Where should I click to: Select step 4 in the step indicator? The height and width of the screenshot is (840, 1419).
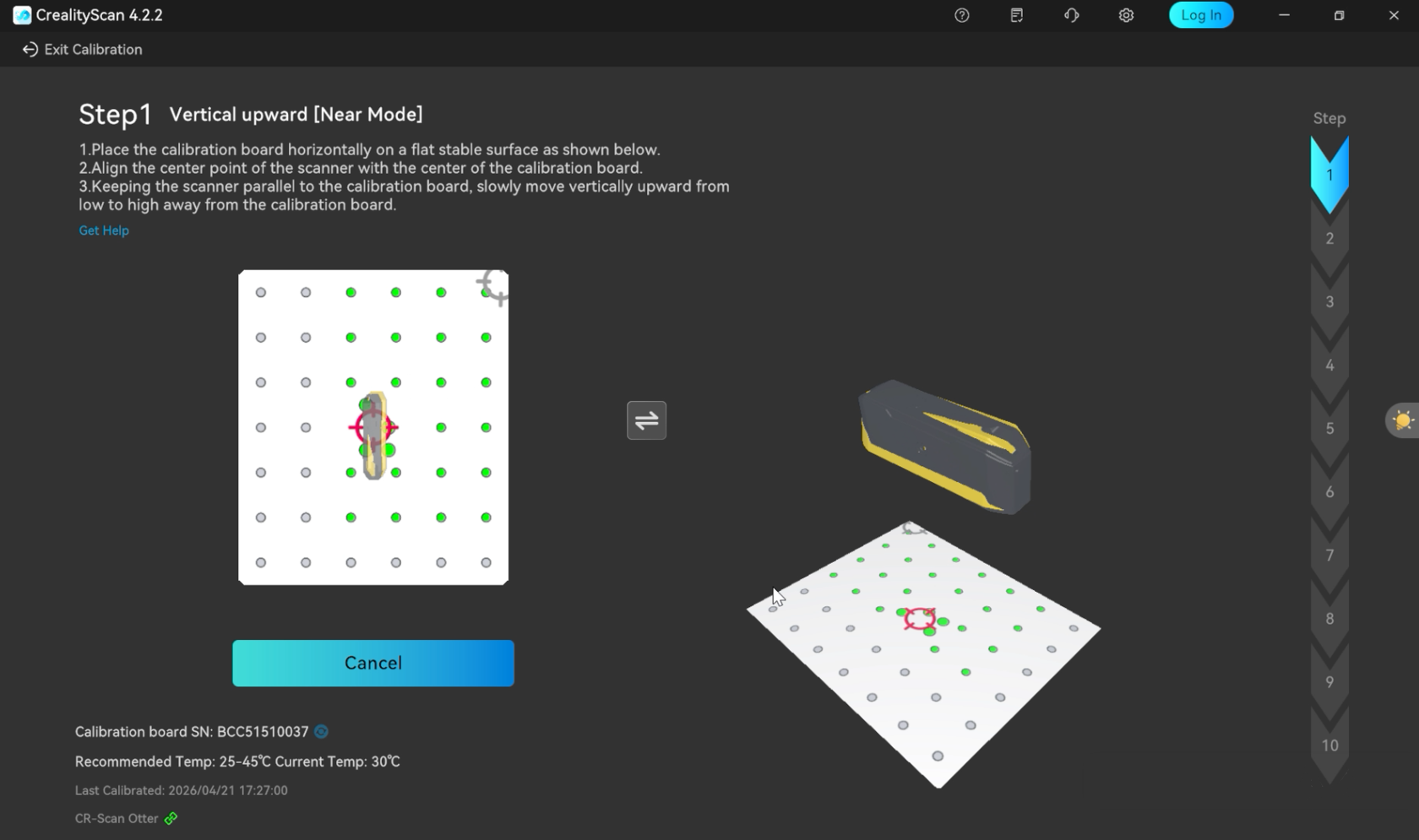coord(1329,365)
